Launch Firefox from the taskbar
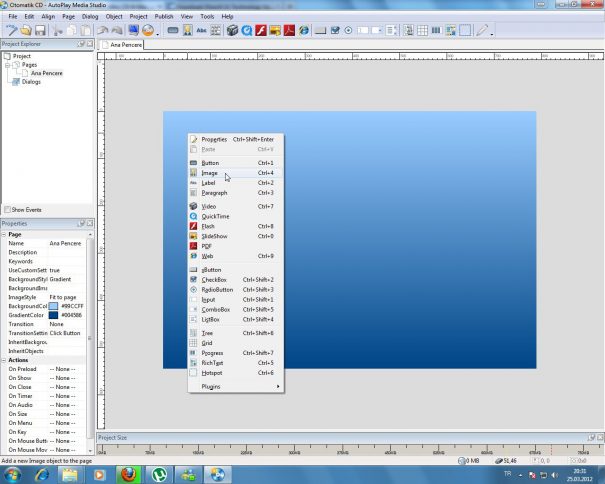 (129, 474)
